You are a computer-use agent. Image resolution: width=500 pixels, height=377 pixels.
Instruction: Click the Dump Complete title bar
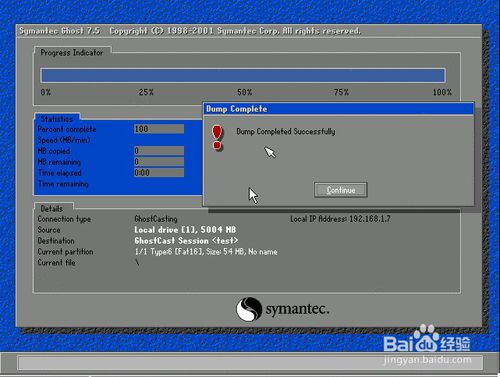click(x=338, y=109)
